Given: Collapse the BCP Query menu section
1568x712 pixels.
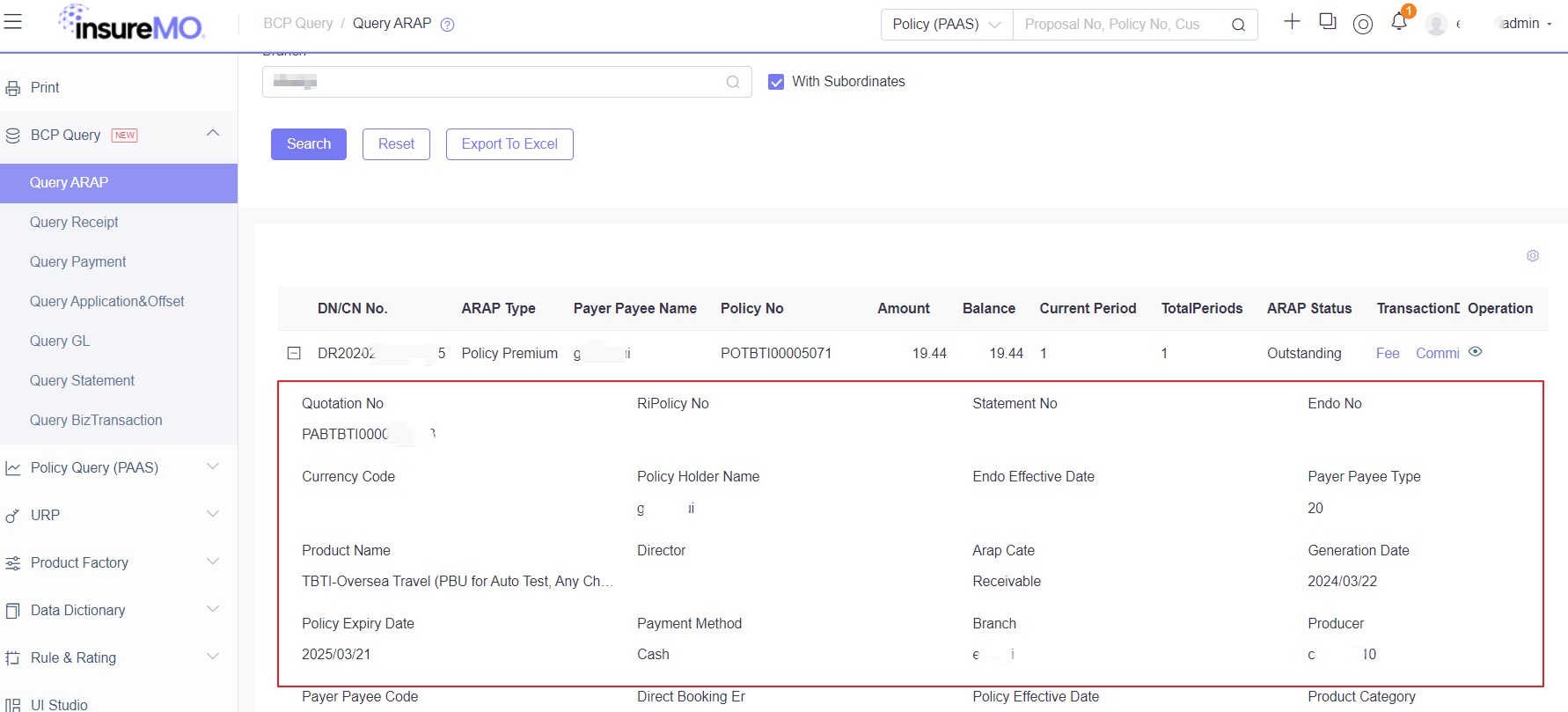Looking at the screenshot, I should pyautogui.click(x=213, y=133).
